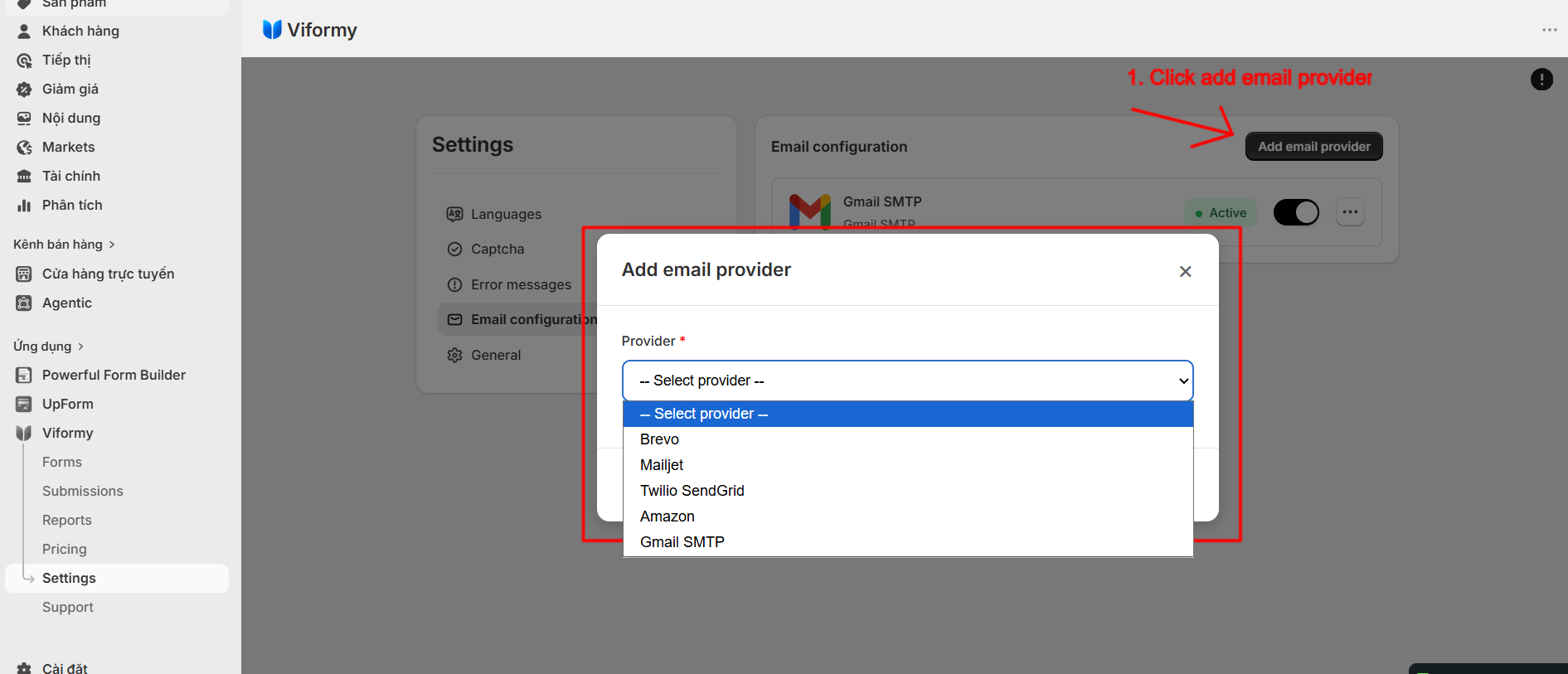
Task: Open the Provider select dropdown
Action: (x=907, y=381)
